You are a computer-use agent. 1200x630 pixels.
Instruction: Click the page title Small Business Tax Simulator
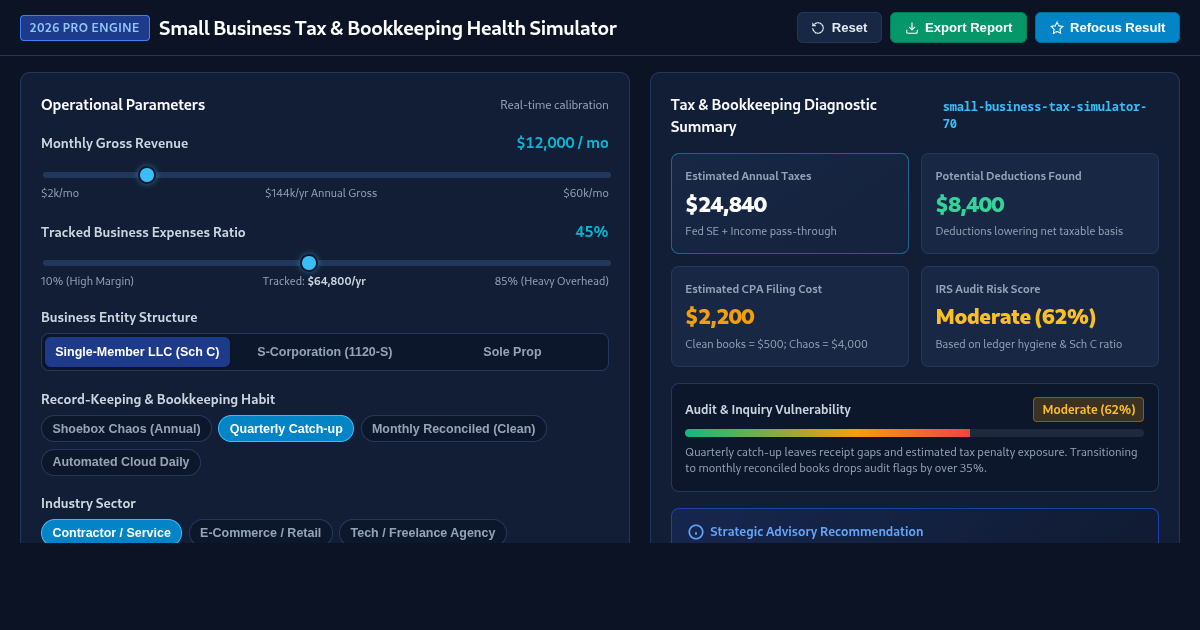click(x=388, y=28)
